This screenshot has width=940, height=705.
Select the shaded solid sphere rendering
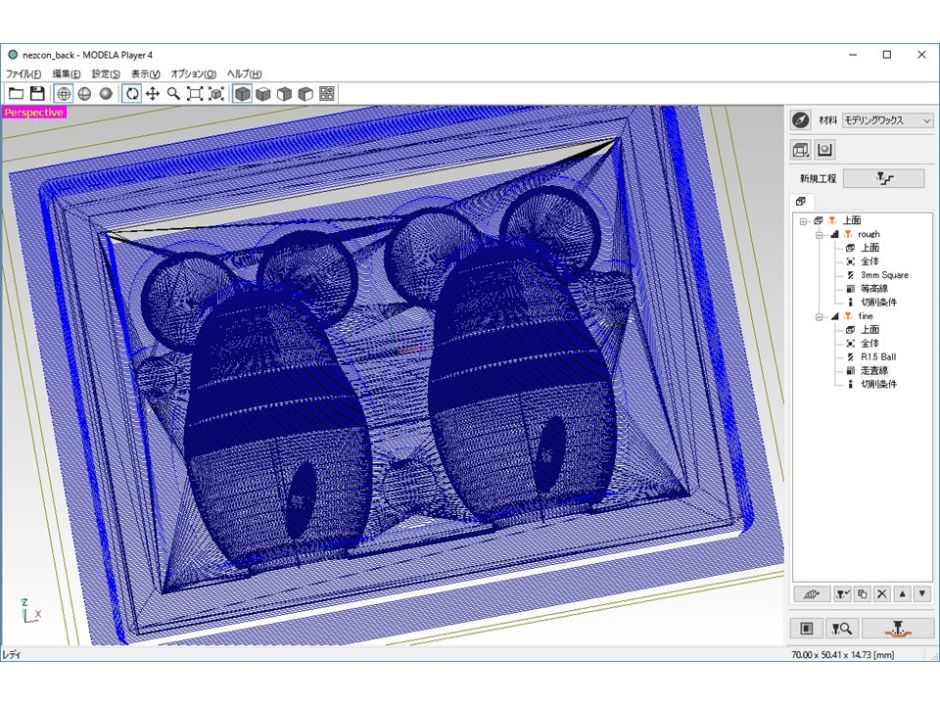coord(106,94)
